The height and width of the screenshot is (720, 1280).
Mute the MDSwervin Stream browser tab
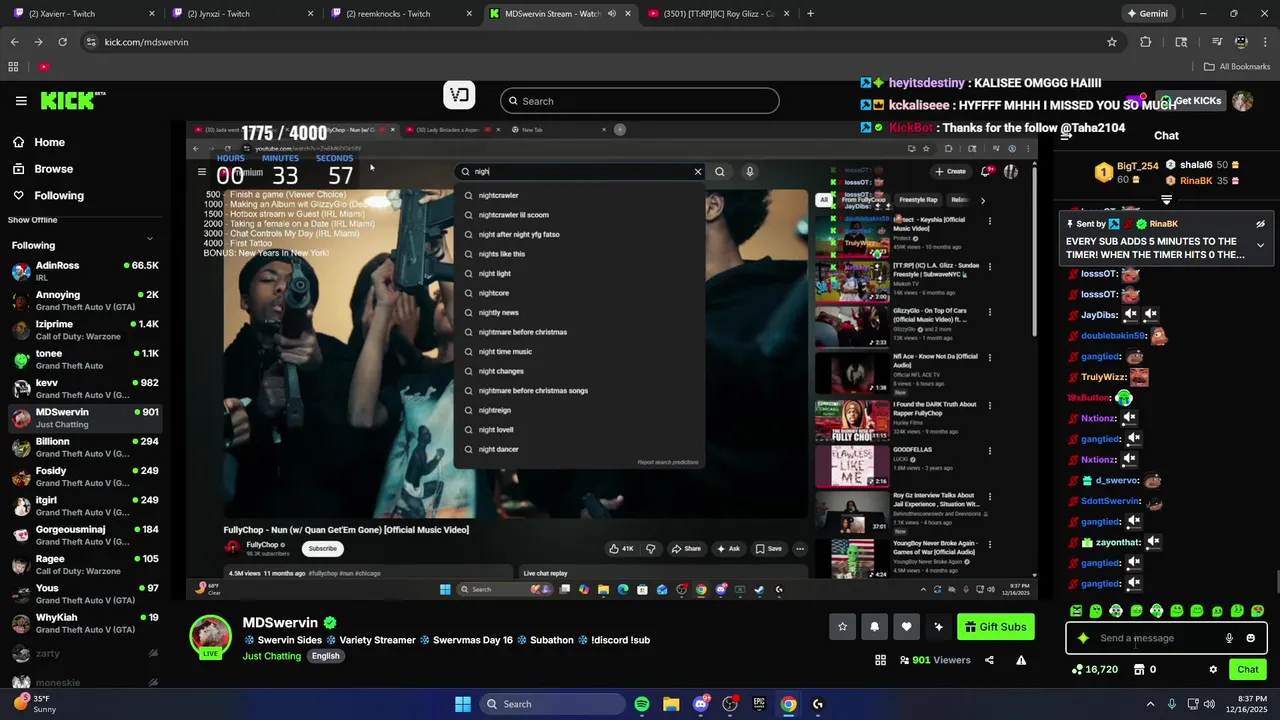tap(611, 14)
